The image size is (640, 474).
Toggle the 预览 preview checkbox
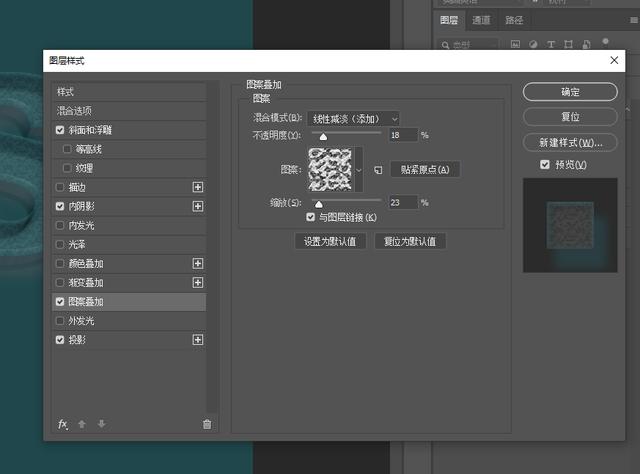(x=545, y=164)
